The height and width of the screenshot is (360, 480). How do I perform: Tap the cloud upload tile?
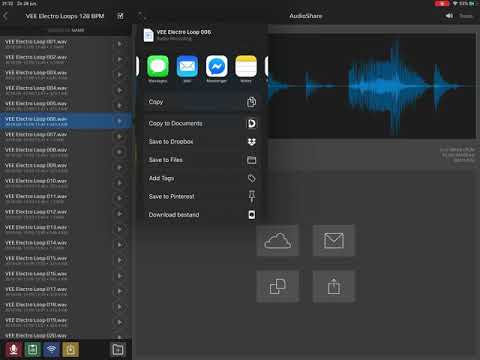(277, 240)
